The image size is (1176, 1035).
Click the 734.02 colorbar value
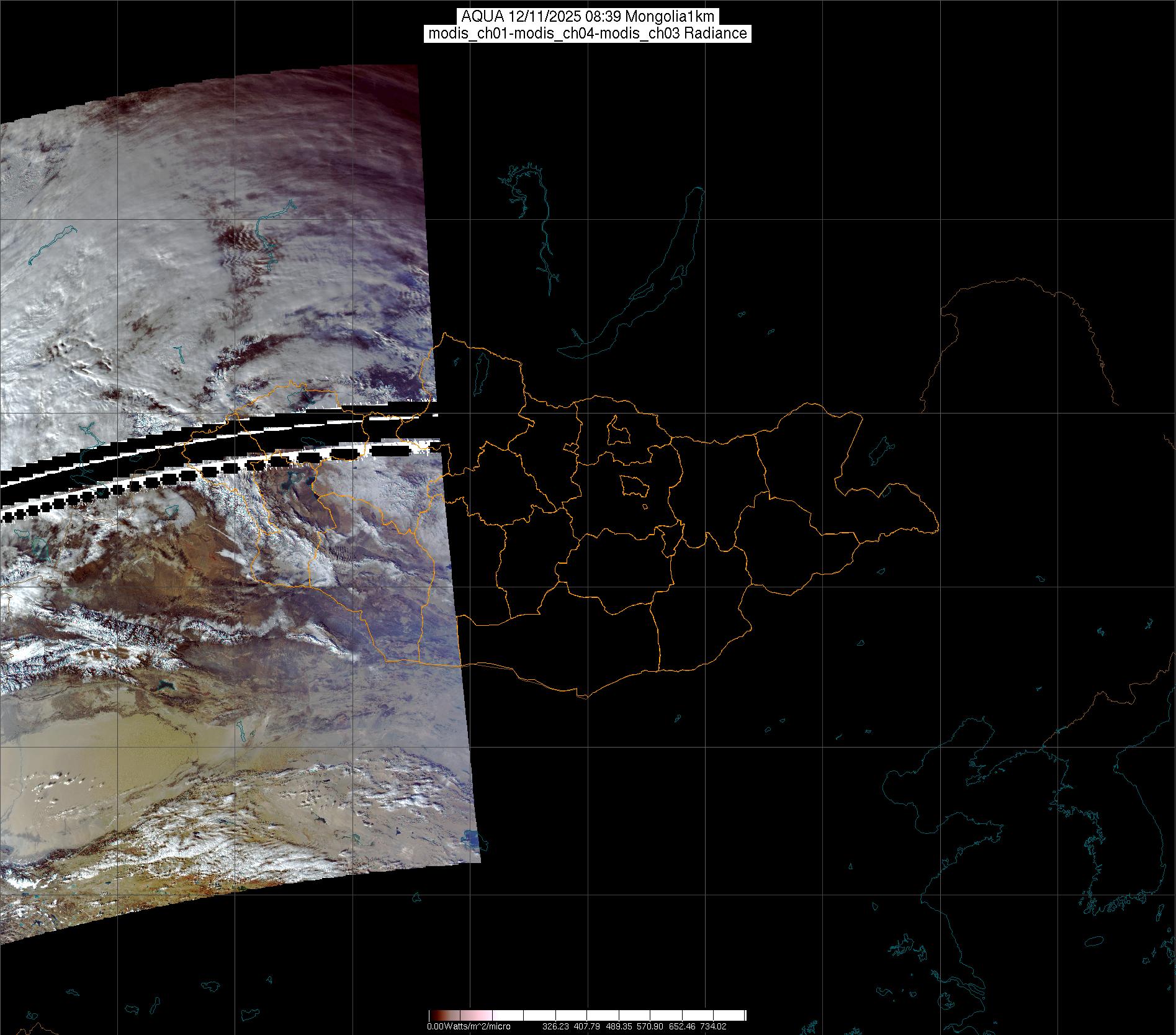pyautogui.click(x=713, y=1026)
